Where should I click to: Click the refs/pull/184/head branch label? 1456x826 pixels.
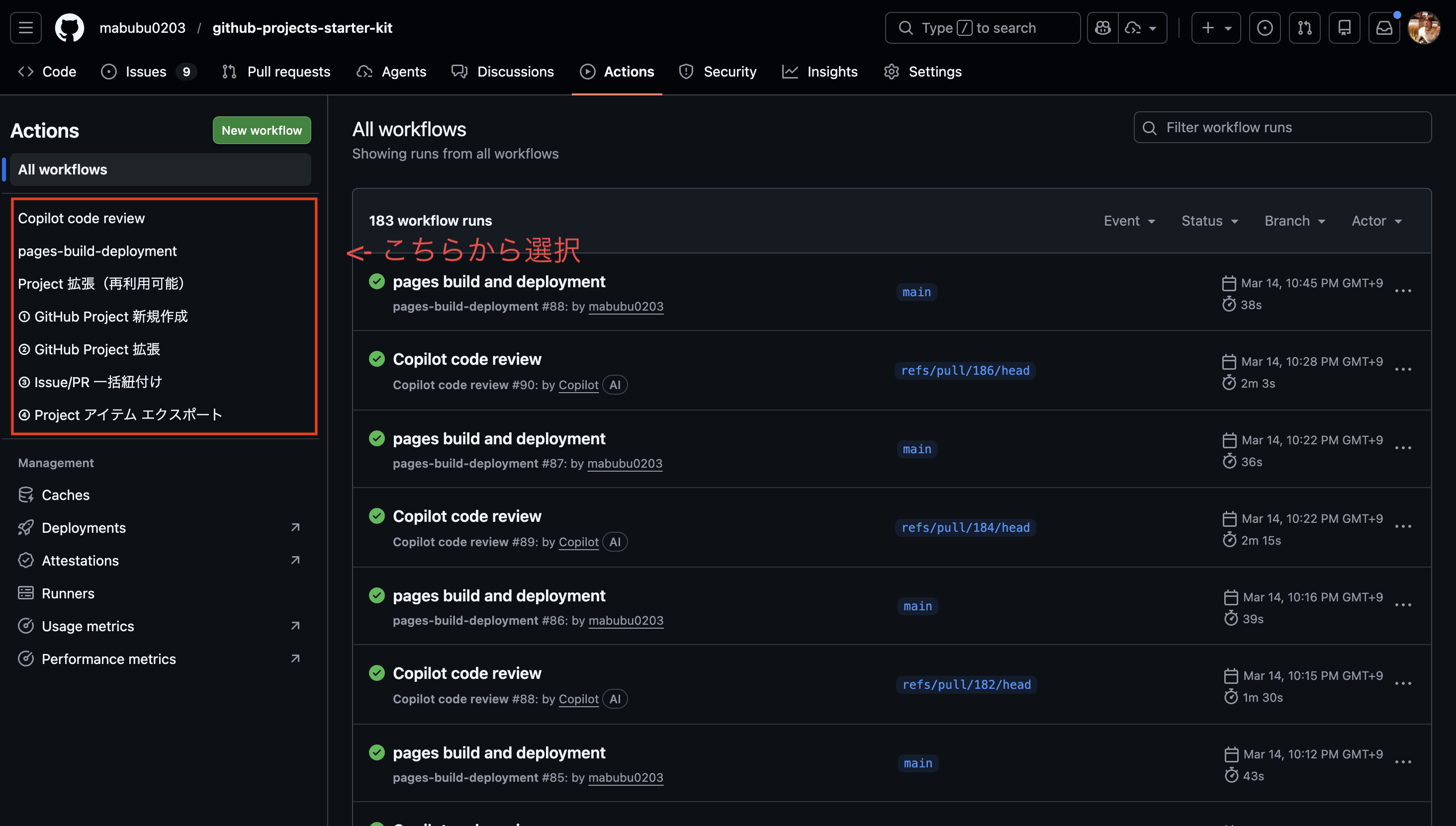[x=966, y=528]
